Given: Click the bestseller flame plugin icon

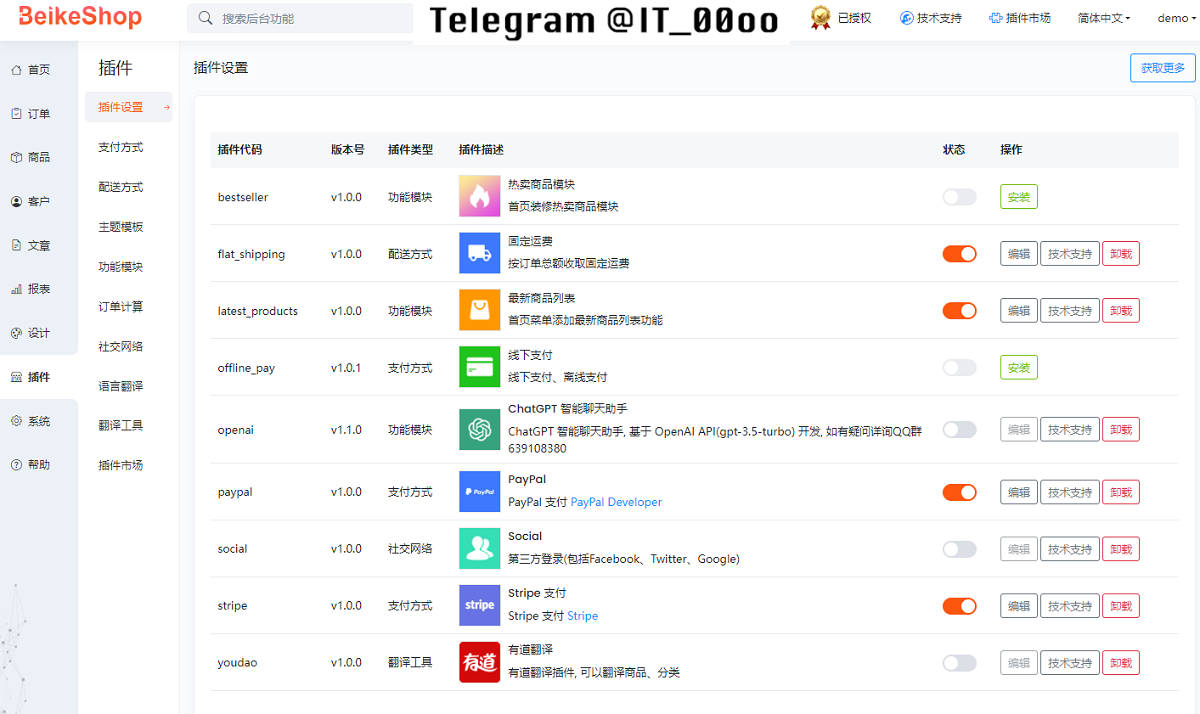Looking at the screenshot, I should coord(479,196).
